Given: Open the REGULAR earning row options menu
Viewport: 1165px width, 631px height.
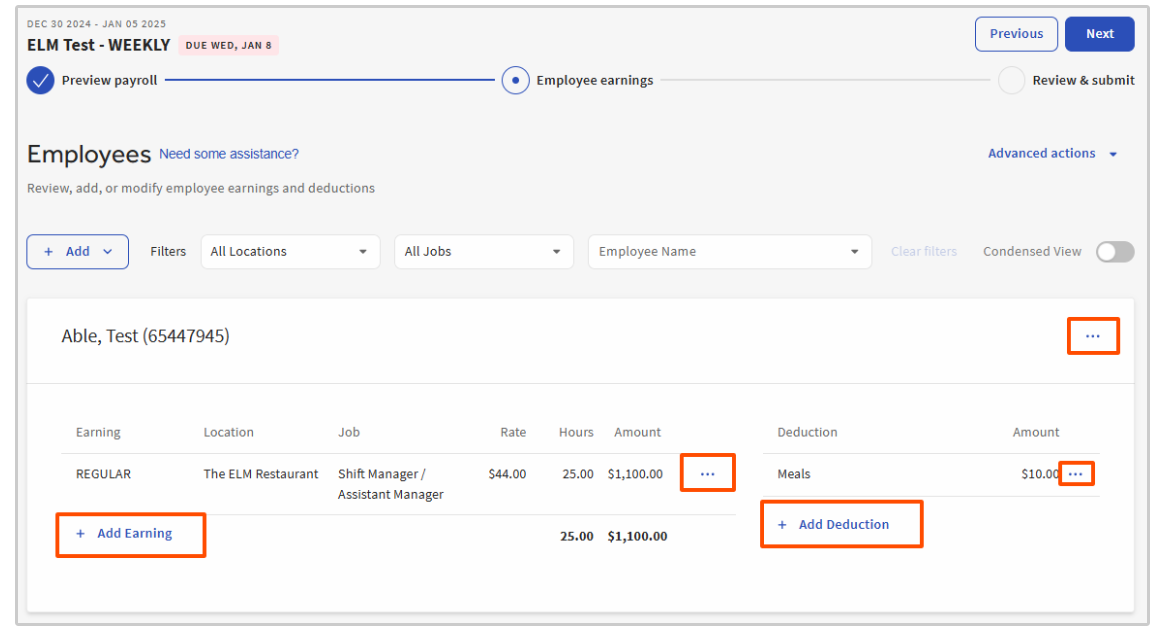Looking at the screenshot, I should (707, 474).
